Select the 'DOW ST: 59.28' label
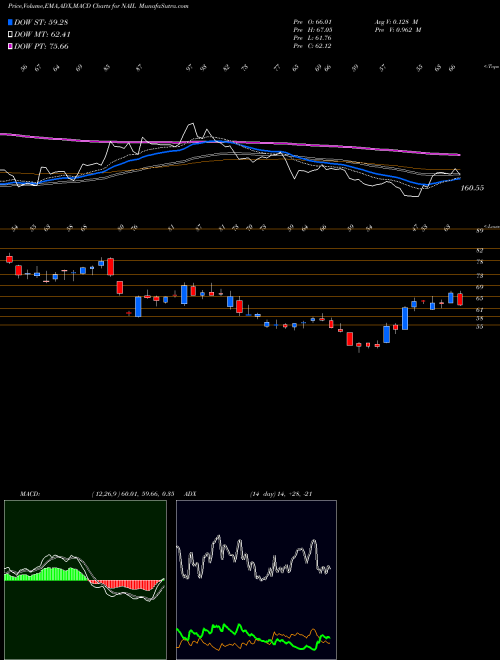 (41, 22)
